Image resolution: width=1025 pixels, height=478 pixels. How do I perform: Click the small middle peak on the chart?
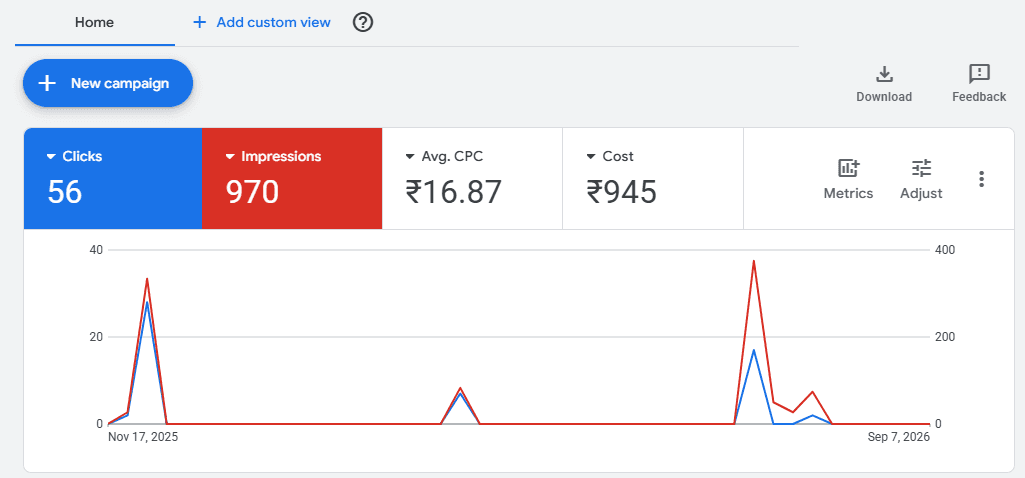tap(460, 388)
